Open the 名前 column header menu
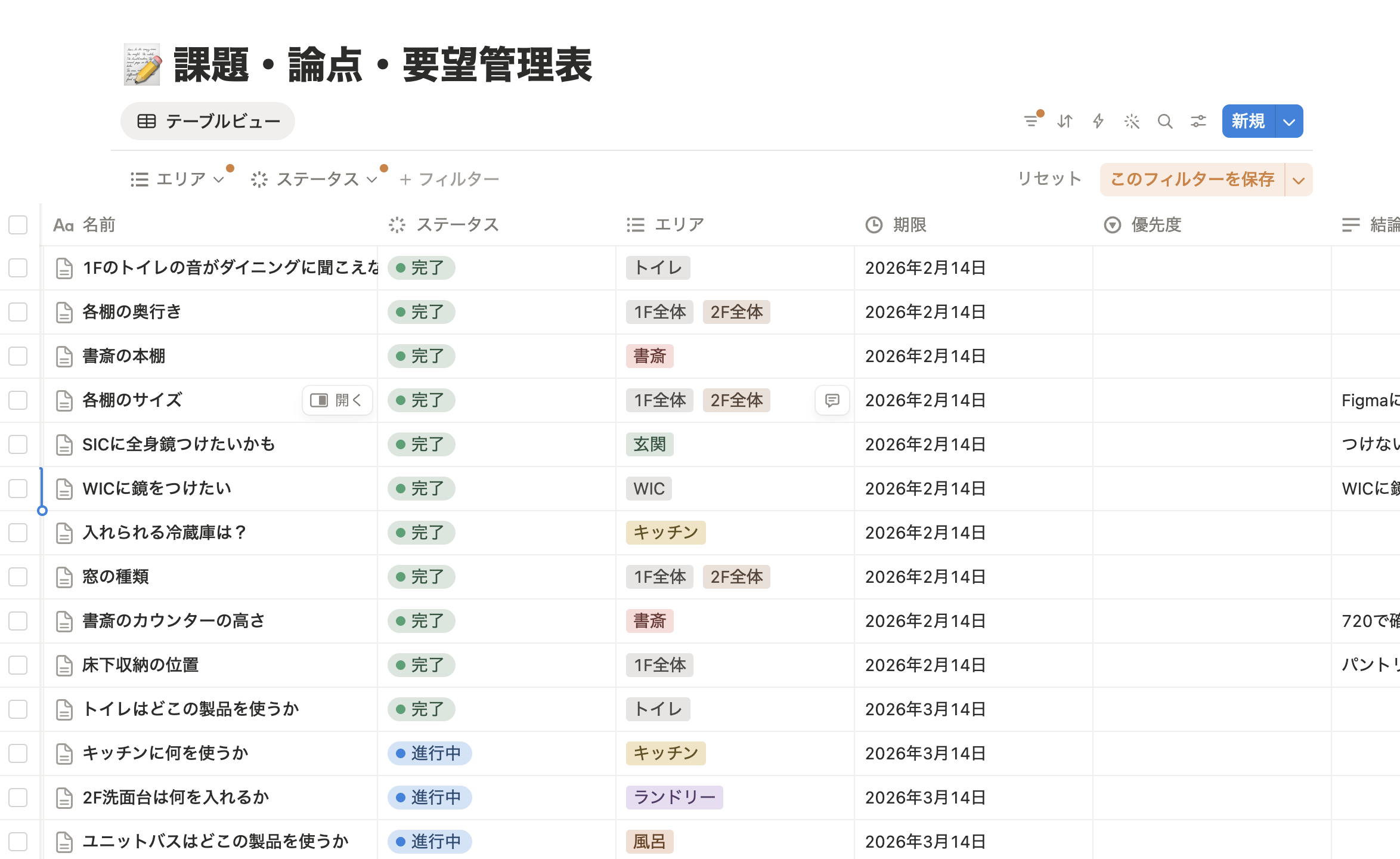The height and width of the screenshot is (859, 1400). 210,225
